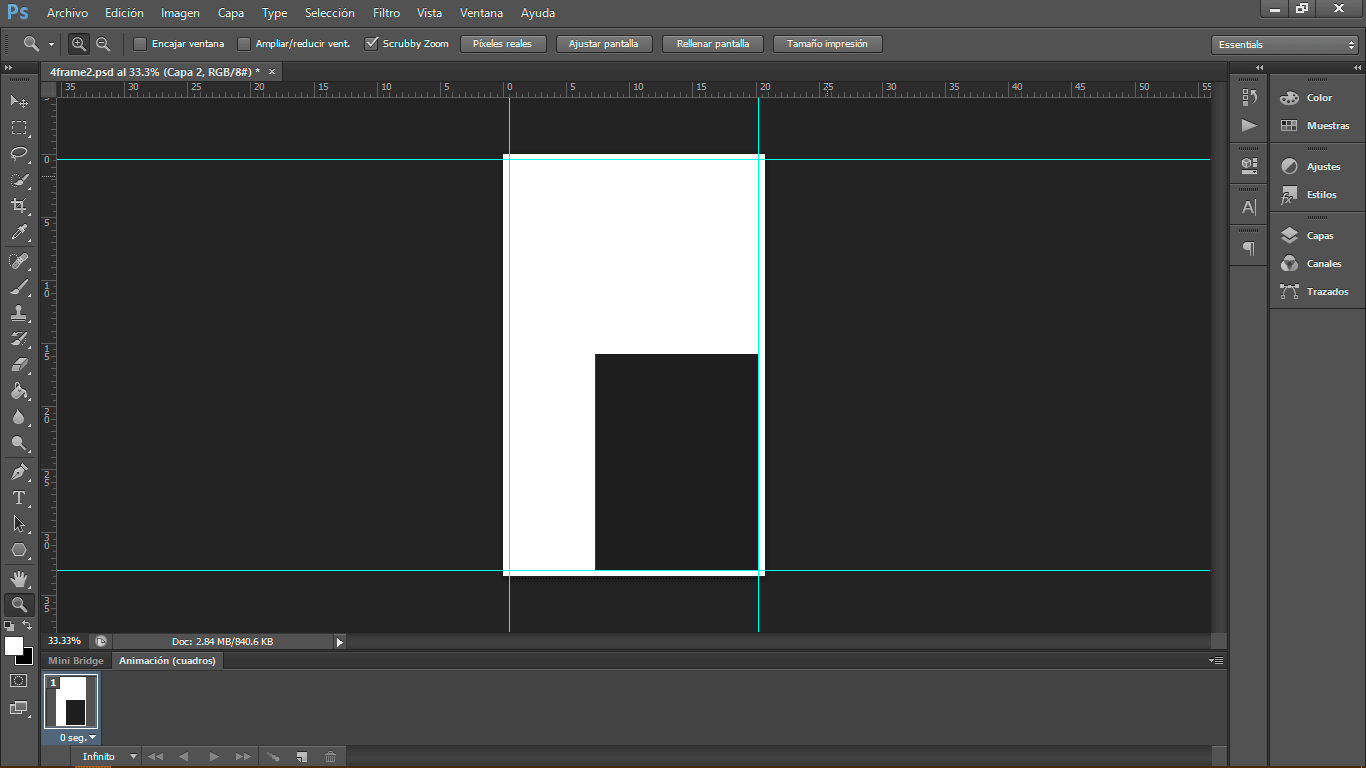Select the Rectangular Marquee tool

point(19,128)
